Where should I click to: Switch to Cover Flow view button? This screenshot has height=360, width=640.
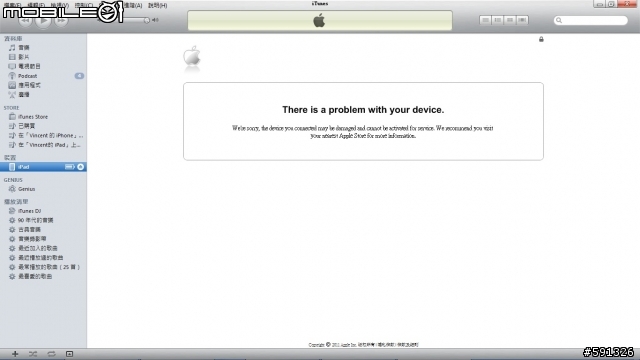[x=522, y=20]
